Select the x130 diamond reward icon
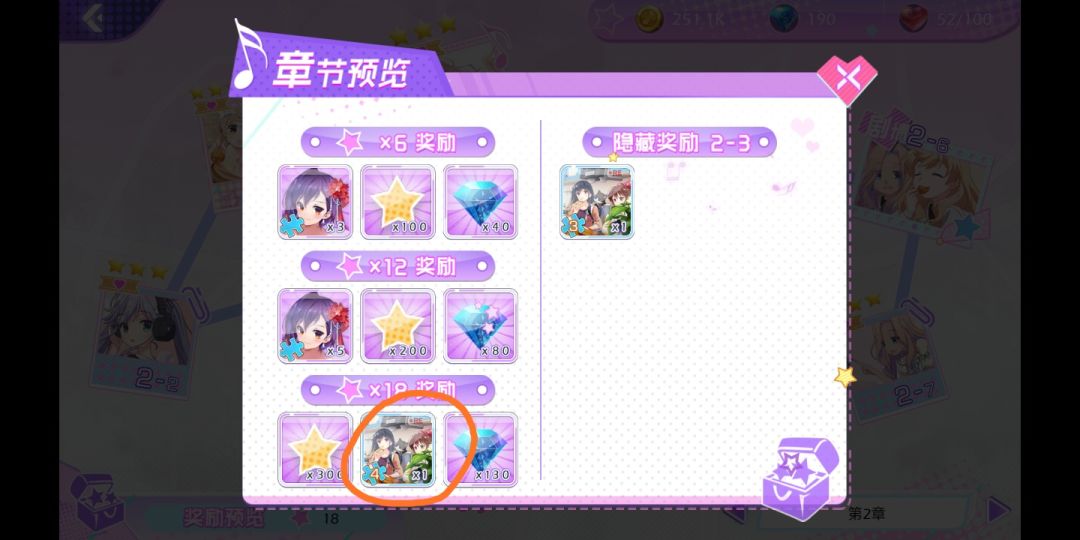1080x540 pixels. point(480,450)
